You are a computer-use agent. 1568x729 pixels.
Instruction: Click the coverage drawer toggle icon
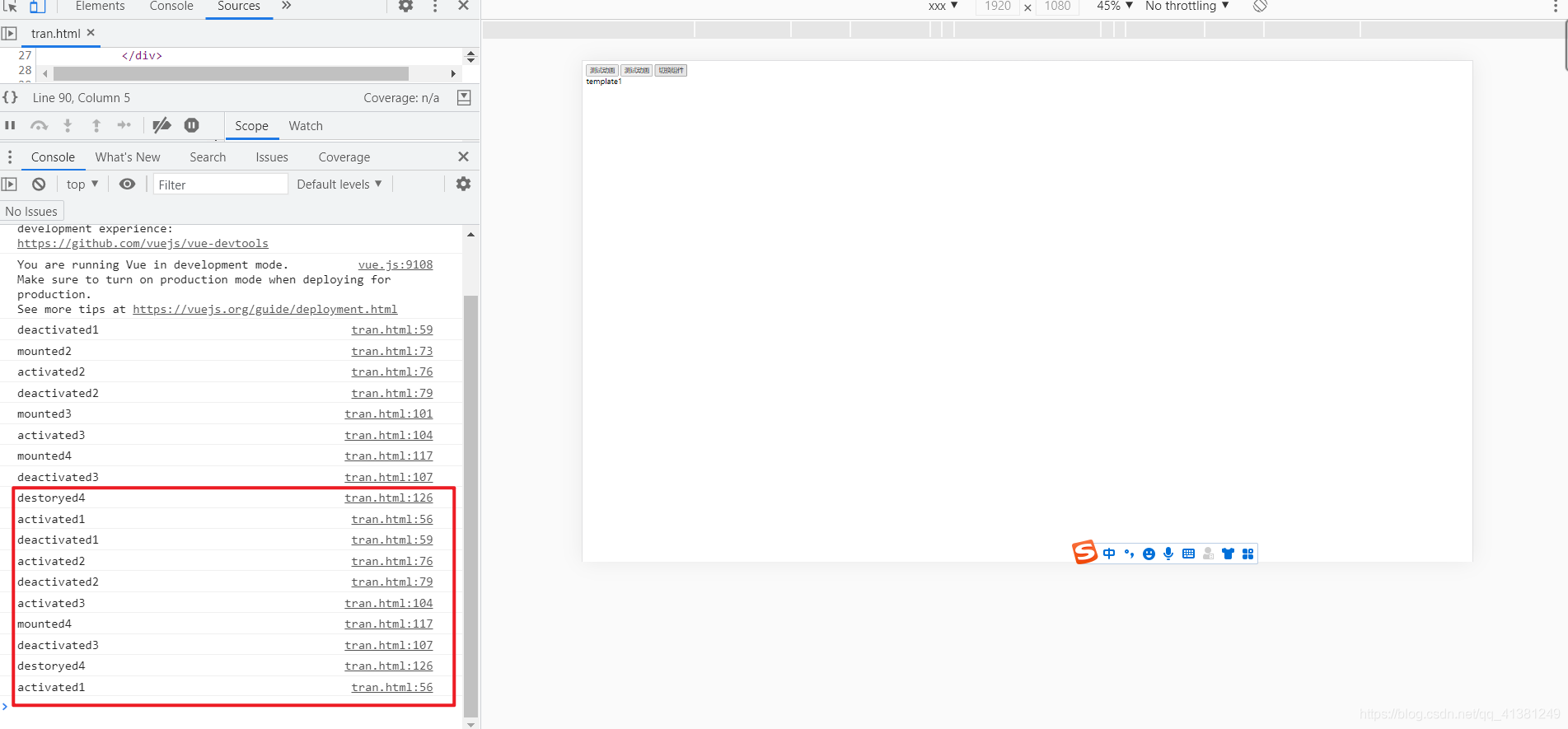[x=464, y=97]
